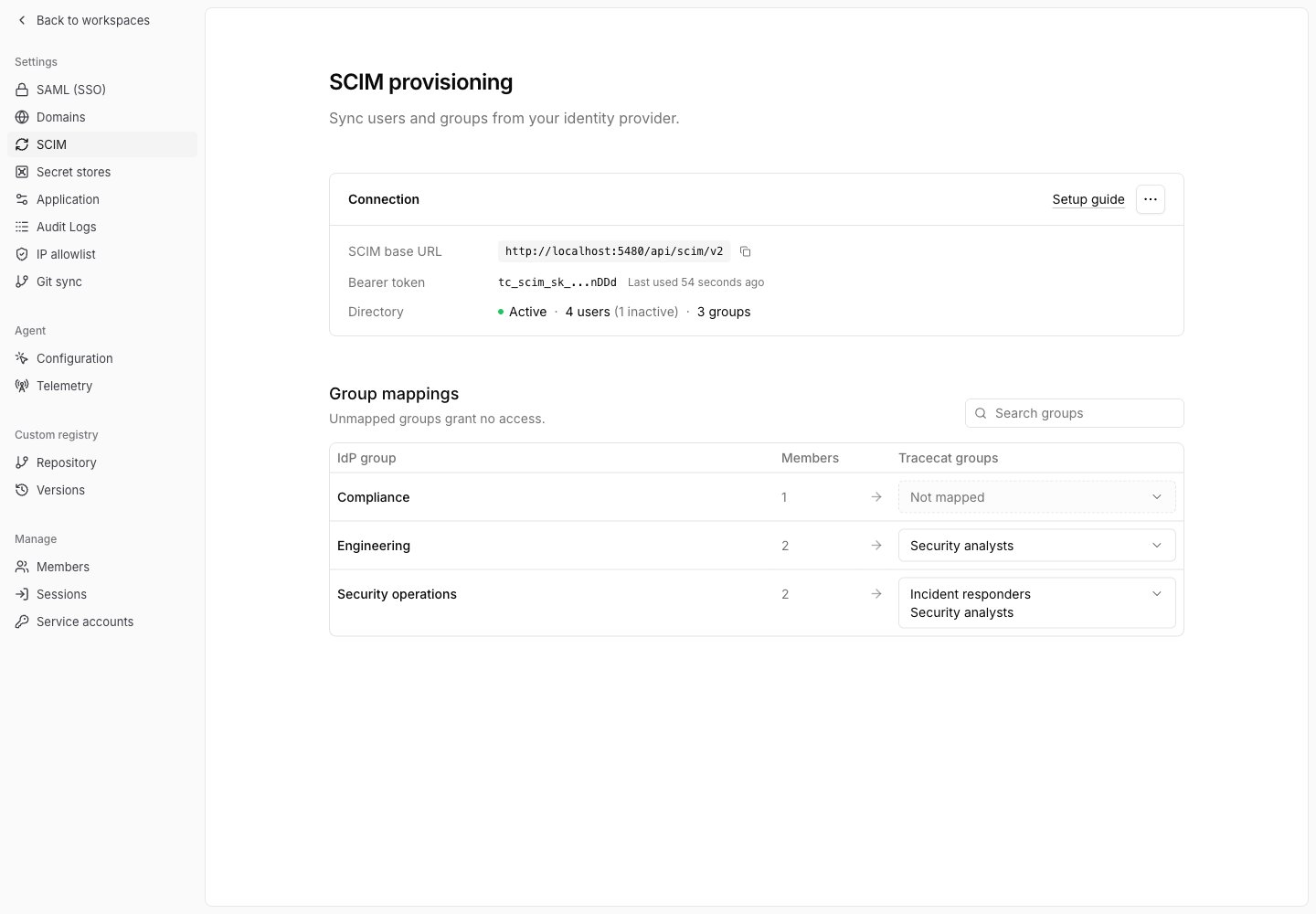
Task: Open the Versions page
Action: click(x=102, y=490)
